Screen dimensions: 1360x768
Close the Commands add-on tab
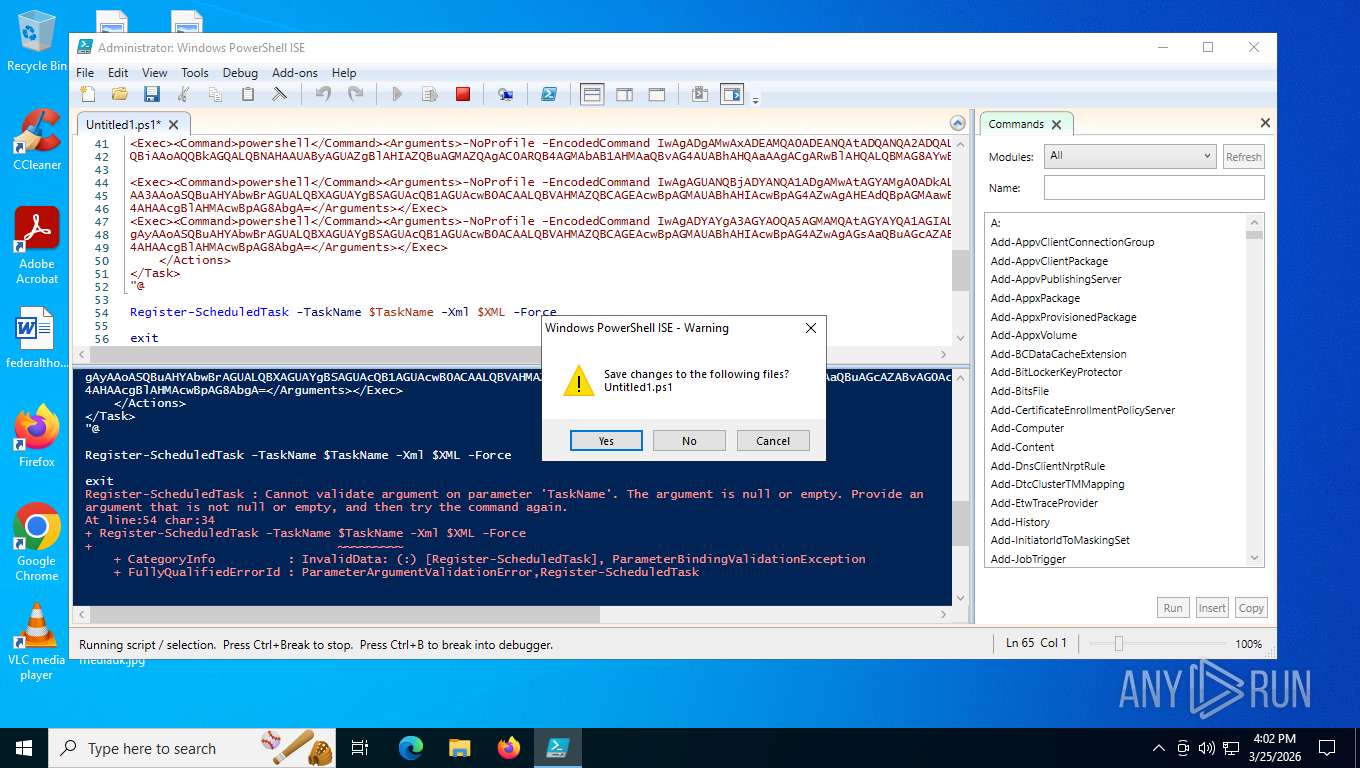[1057, 125]
